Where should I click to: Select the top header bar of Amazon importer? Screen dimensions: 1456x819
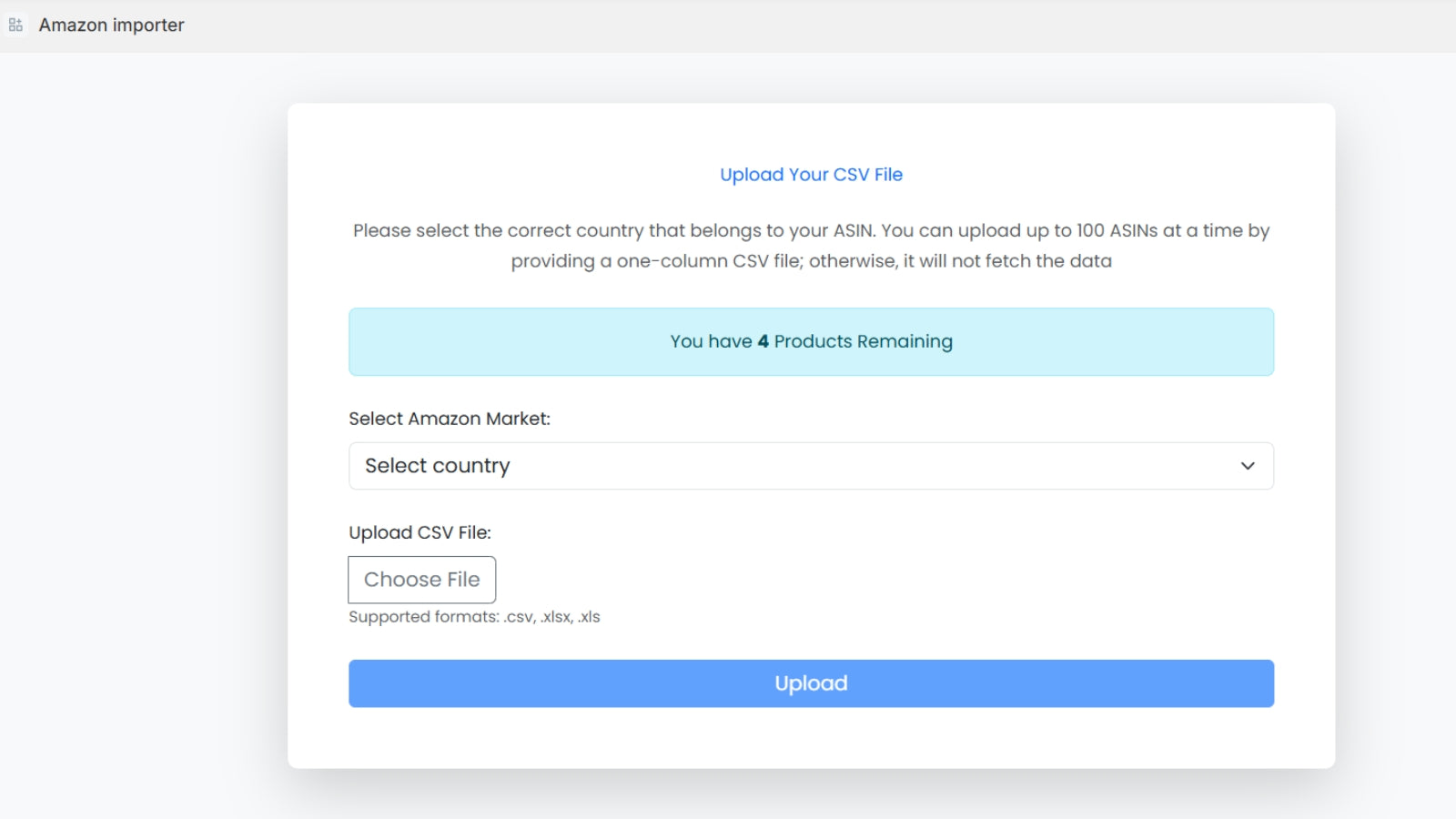pos(728,25)
